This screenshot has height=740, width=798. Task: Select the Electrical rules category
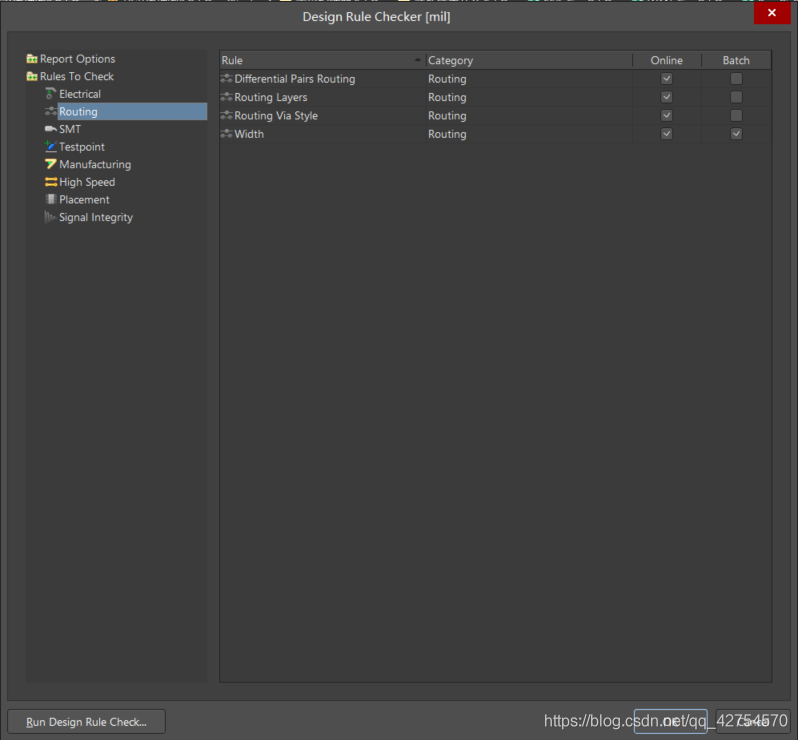click(80, 94)
